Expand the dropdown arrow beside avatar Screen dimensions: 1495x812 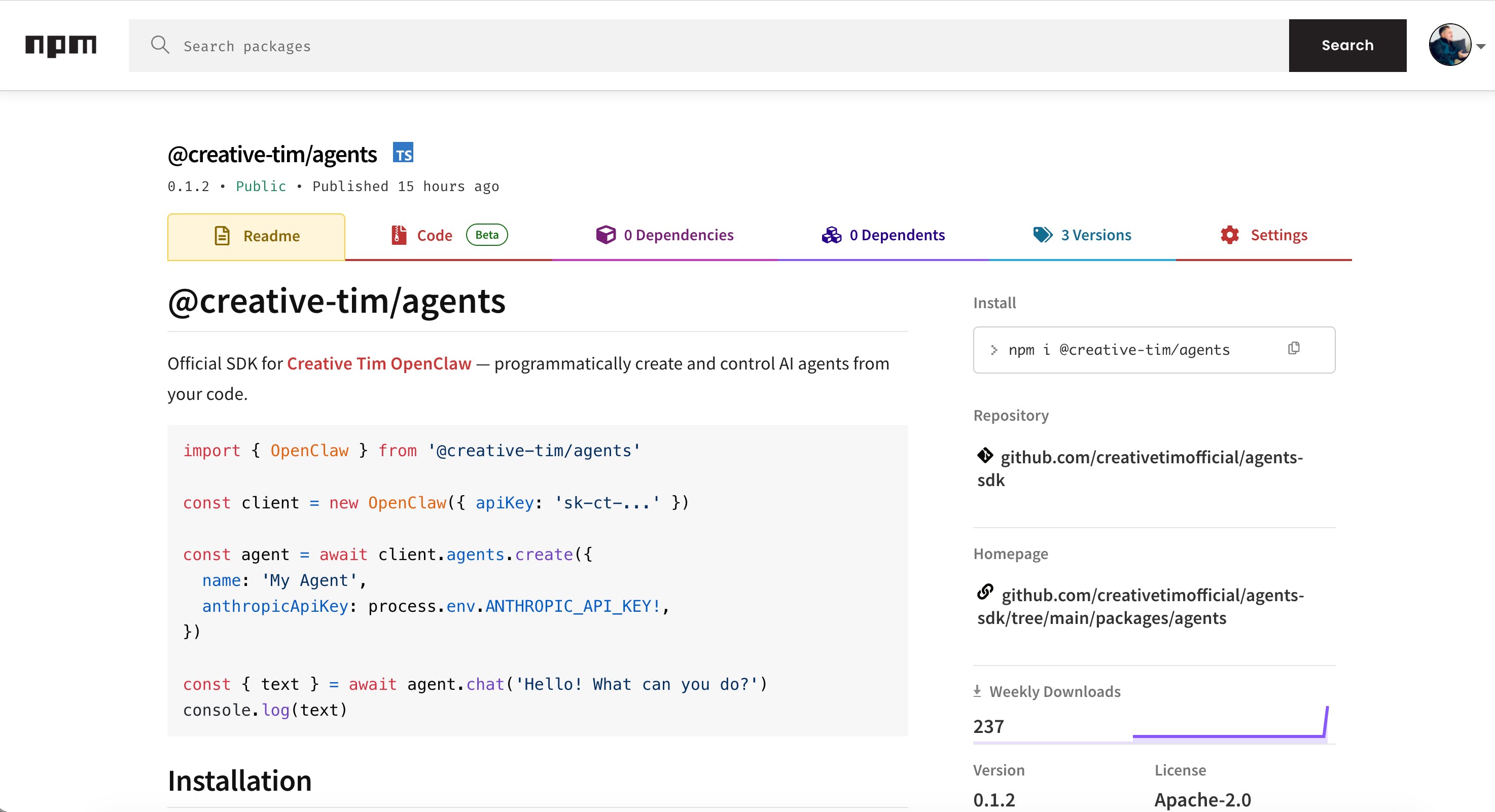(x=1481, y=47)
